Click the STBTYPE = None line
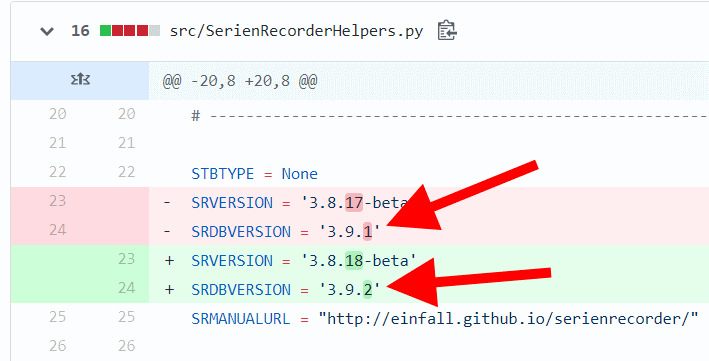Image resolution: width=709 pixels, height=361 pixels. tap(255, 174)
